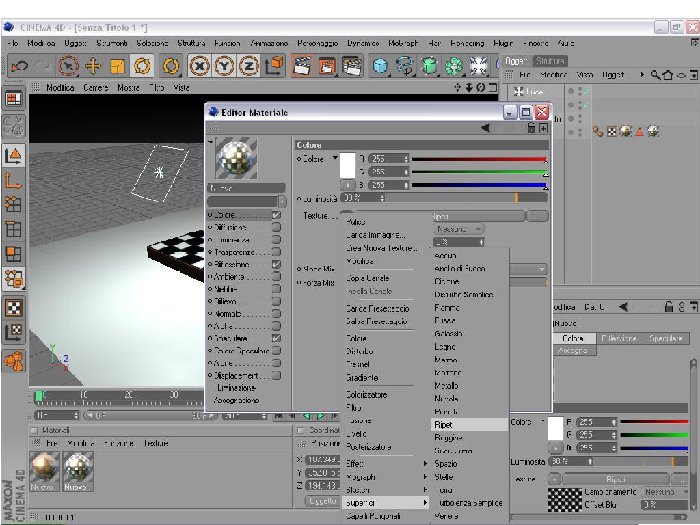Open the Assegnazione page in material editor
Viewport: 700px width, 525px height.
(x=236, y=400)
